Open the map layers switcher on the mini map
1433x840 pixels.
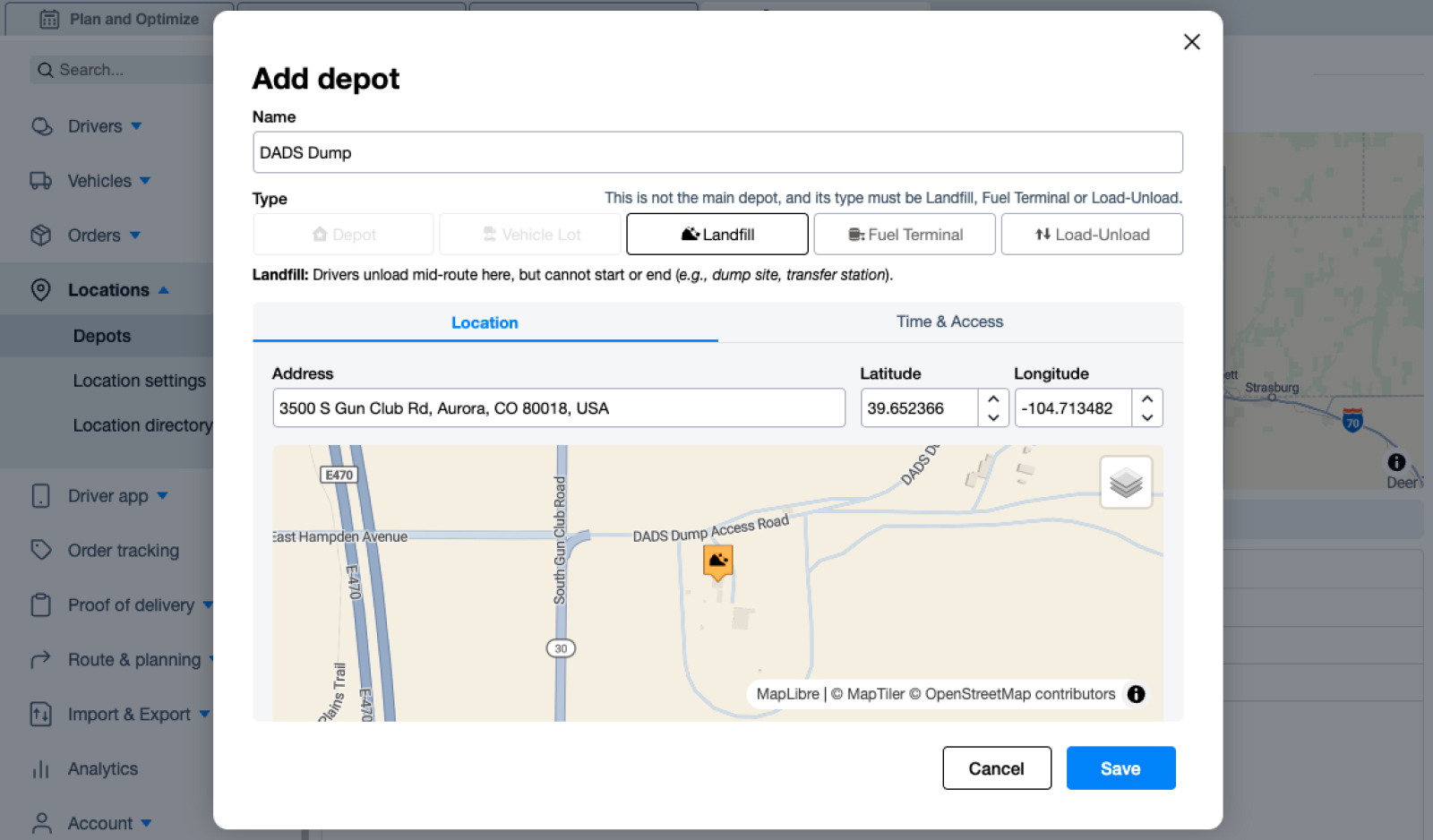tap(1125, 482)
